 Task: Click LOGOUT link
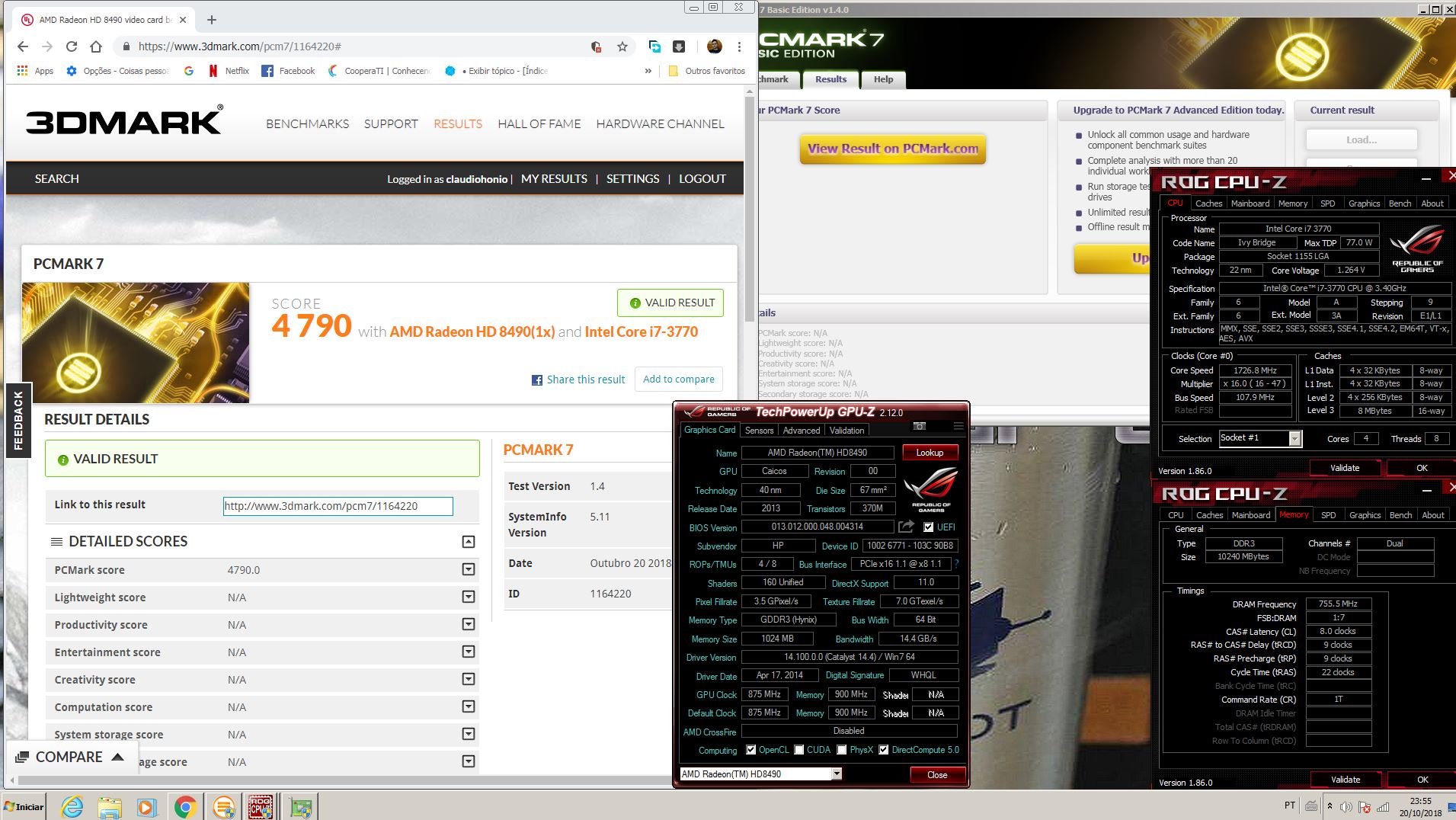702,178
